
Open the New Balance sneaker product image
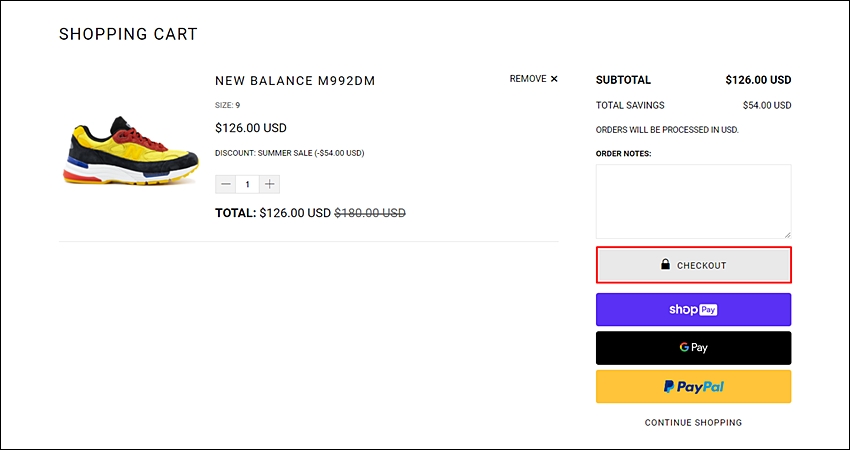pos(131,150)
